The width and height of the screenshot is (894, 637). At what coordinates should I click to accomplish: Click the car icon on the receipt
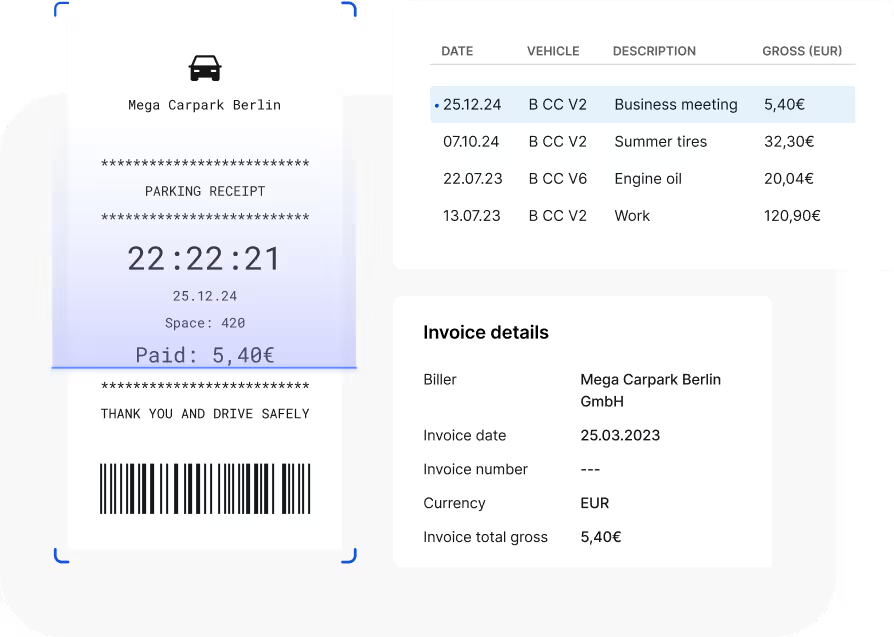coord(205,68)
